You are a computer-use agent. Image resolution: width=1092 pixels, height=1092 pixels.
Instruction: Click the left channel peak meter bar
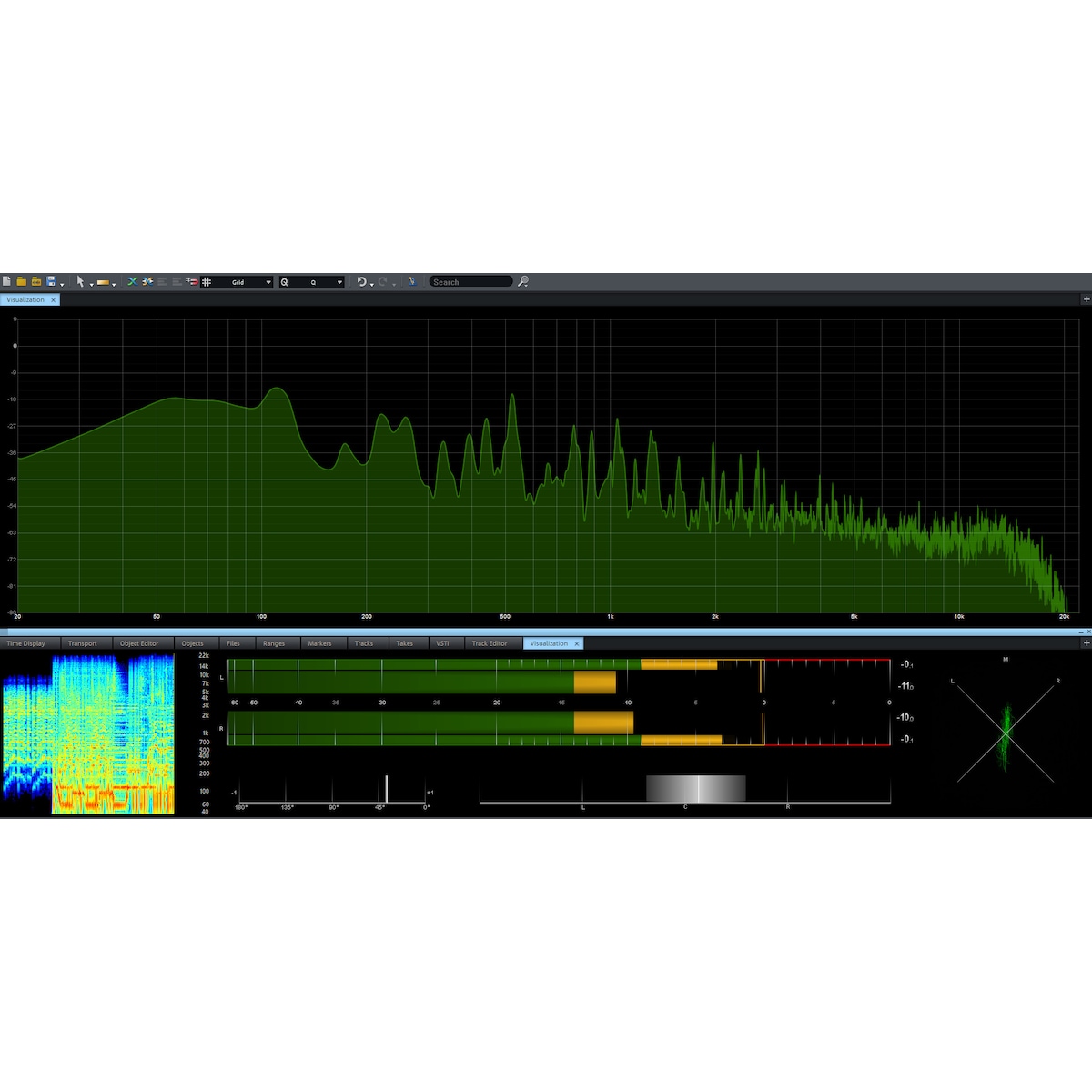click(x=559, y=676)
